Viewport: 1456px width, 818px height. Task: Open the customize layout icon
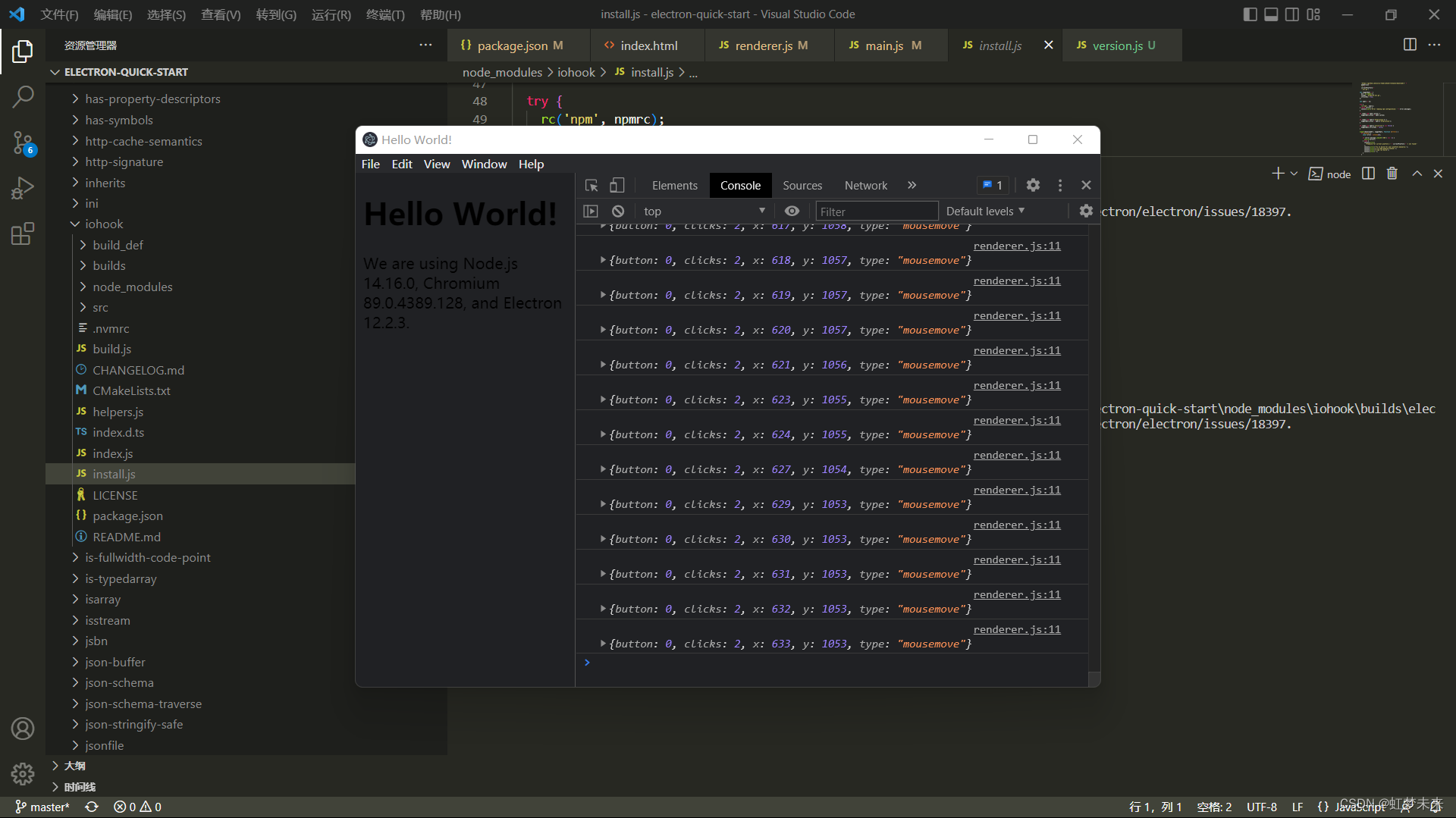click(1313, 14)
